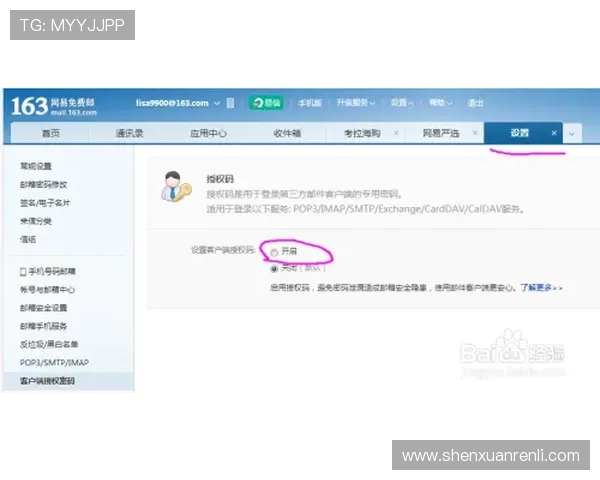Switch to the 通讯录 tab
Image resolution: width=600 pixels, height=480 pixels.
(x=129, y=133)
